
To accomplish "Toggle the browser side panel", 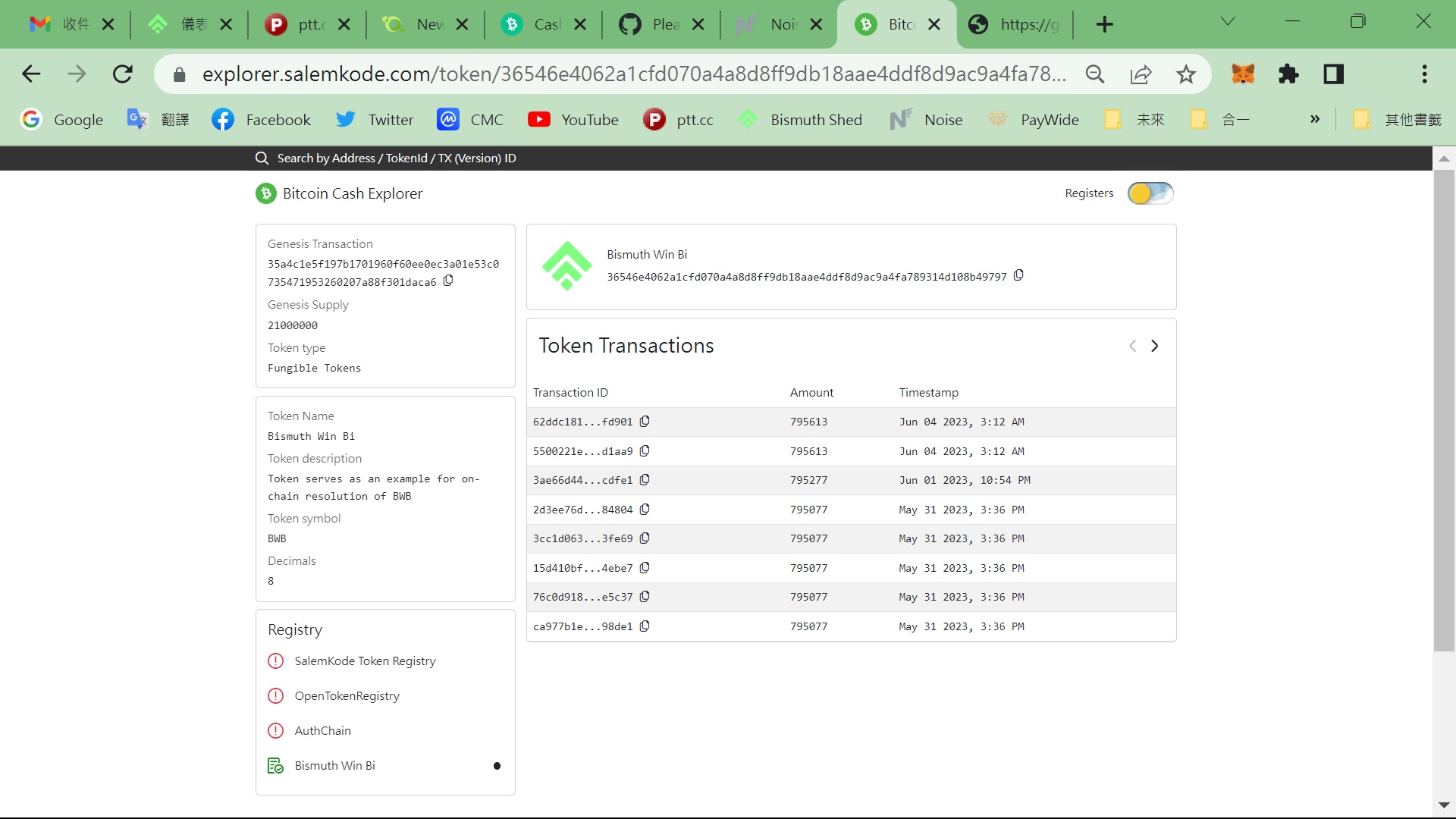I will 1333,74.
